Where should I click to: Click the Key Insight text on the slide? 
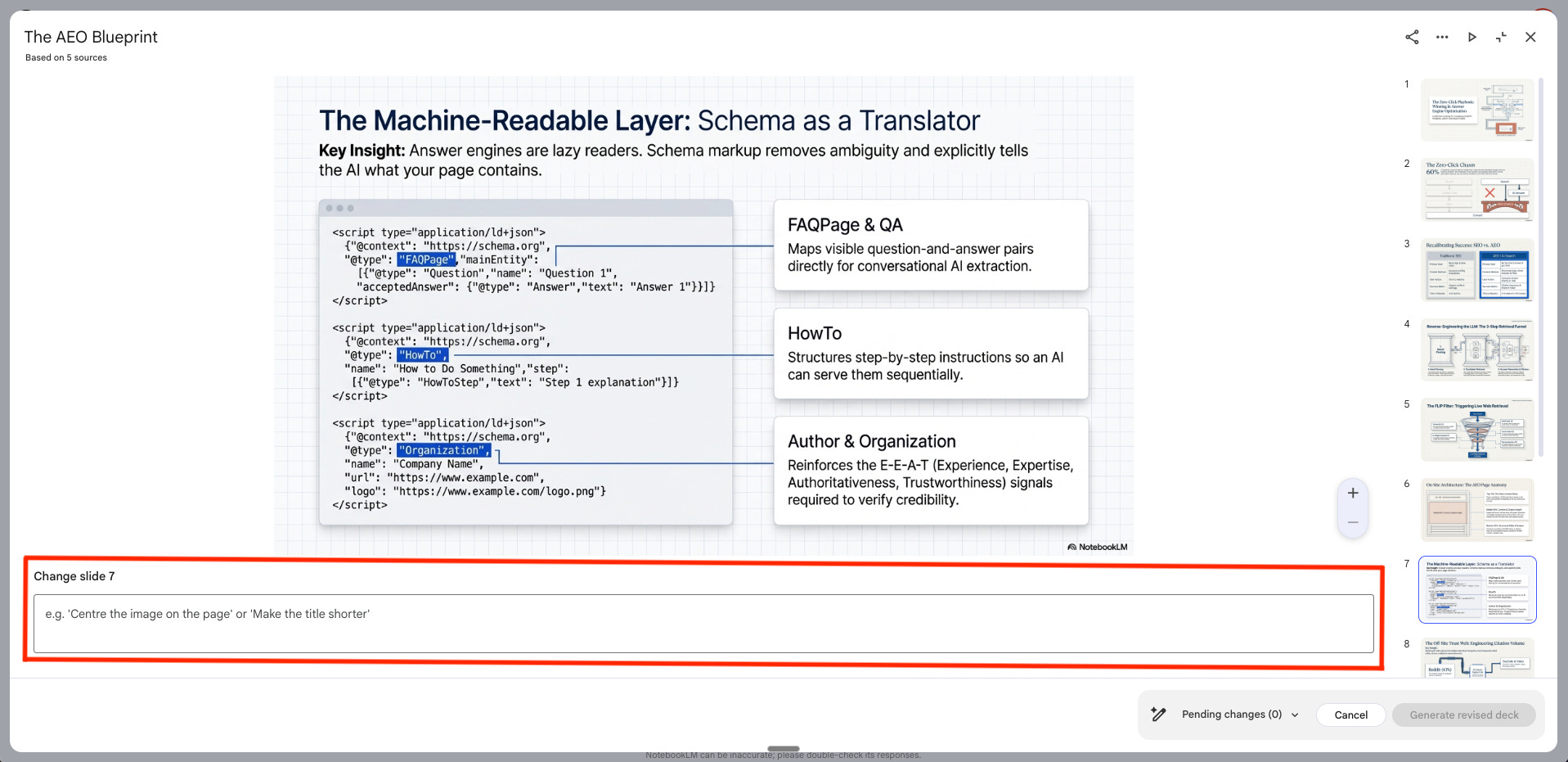(x=673, y=160)
